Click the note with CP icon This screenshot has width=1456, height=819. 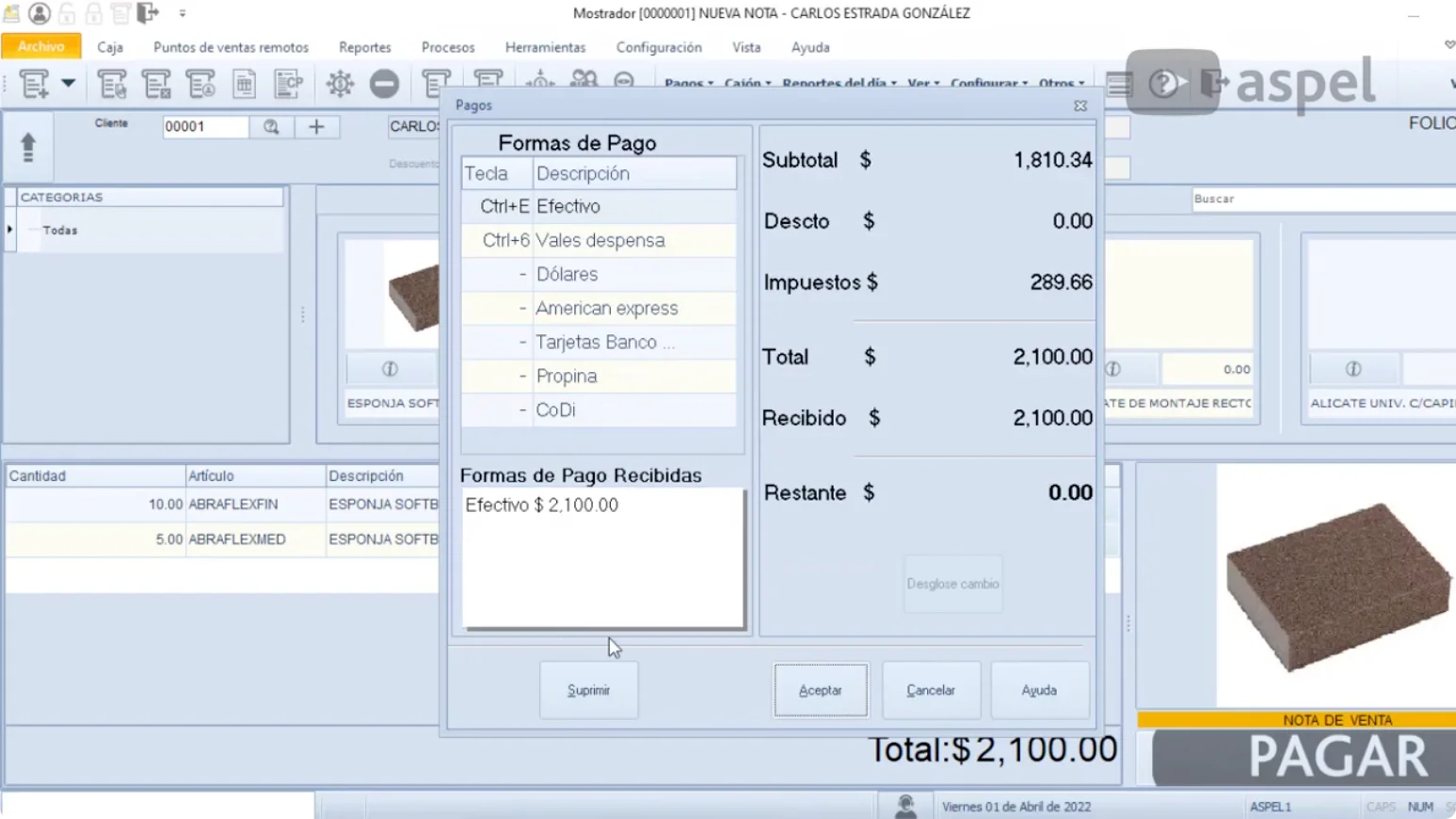point(288,85)
